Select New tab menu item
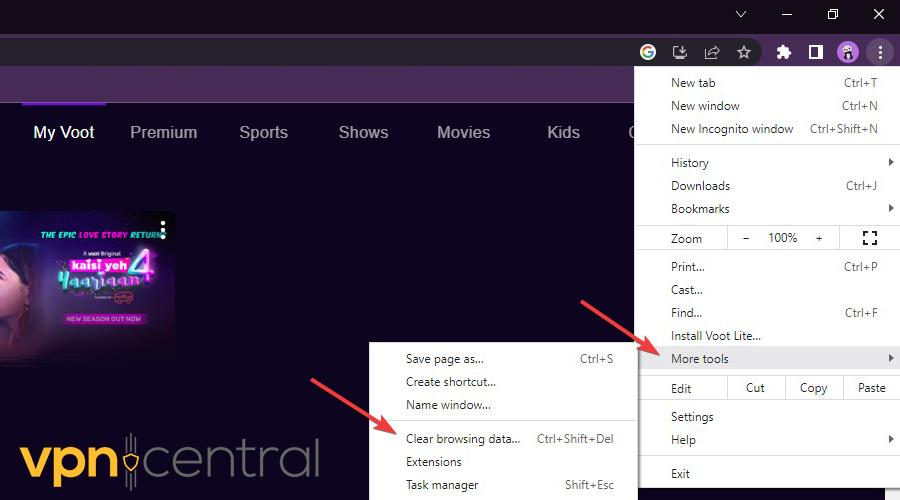900x500 pixels. (x=767, y=83)
